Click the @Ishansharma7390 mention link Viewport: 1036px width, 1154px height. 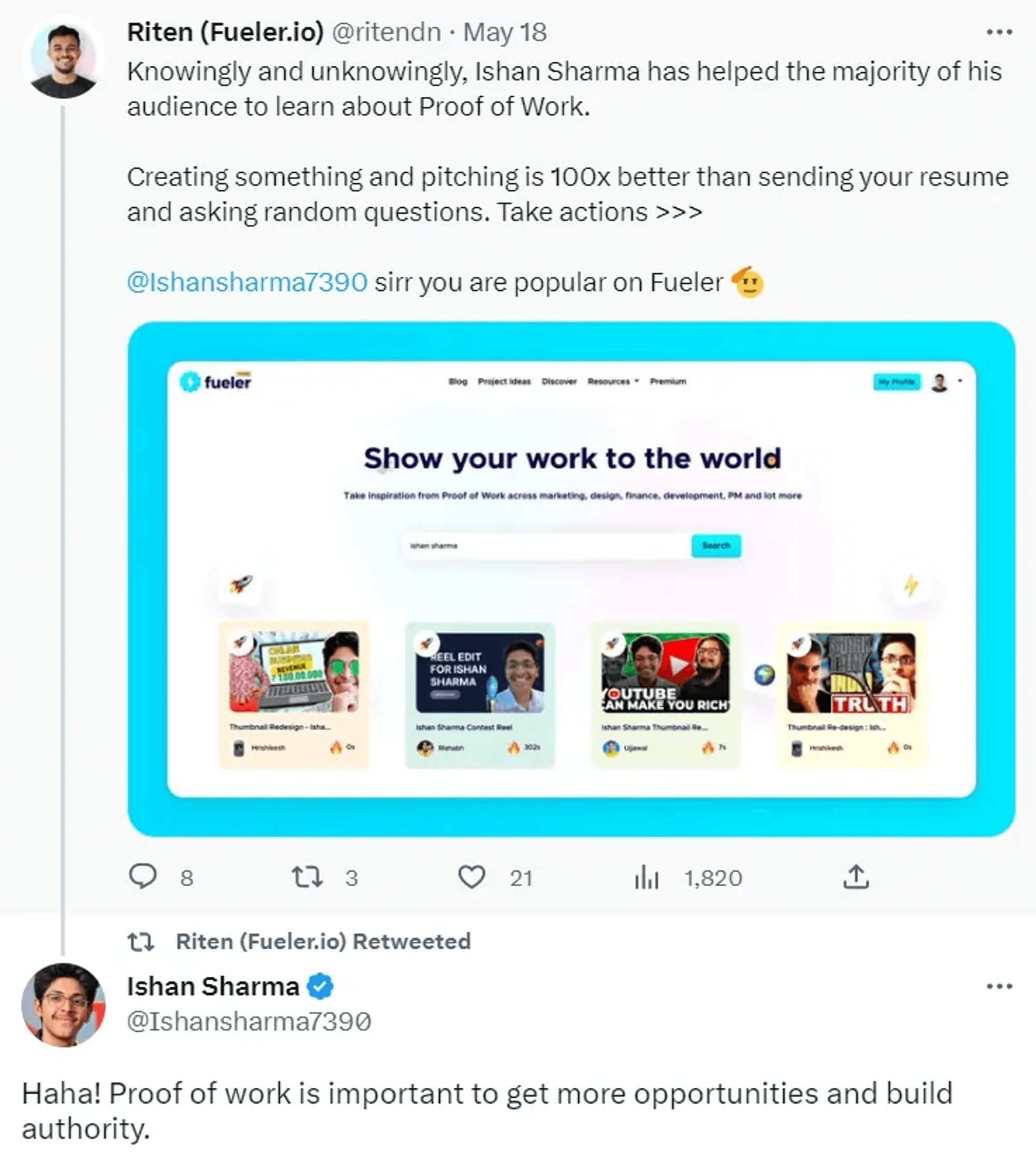[247, 282]
